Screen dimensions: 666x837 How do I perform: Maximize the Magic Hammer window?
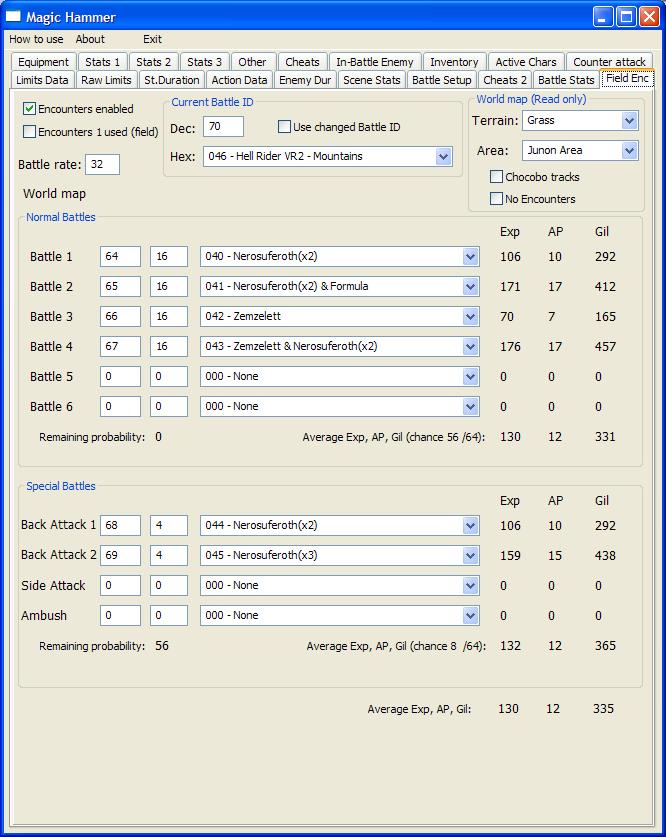[x=626, y=17]
